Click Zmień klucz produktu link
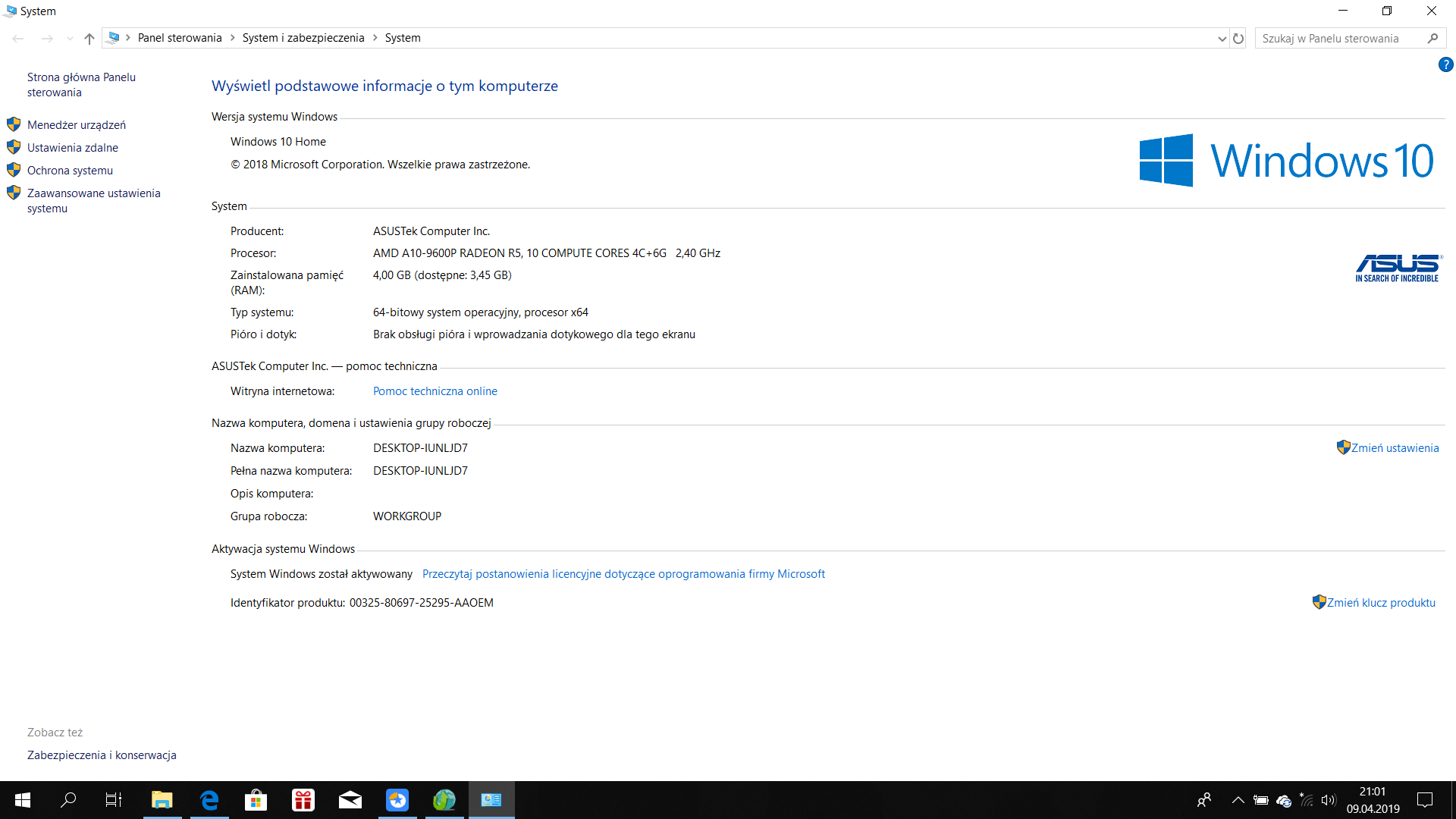Image resolution: width=1456 pixels, height=819 pixels. [x=1381, y=603]
